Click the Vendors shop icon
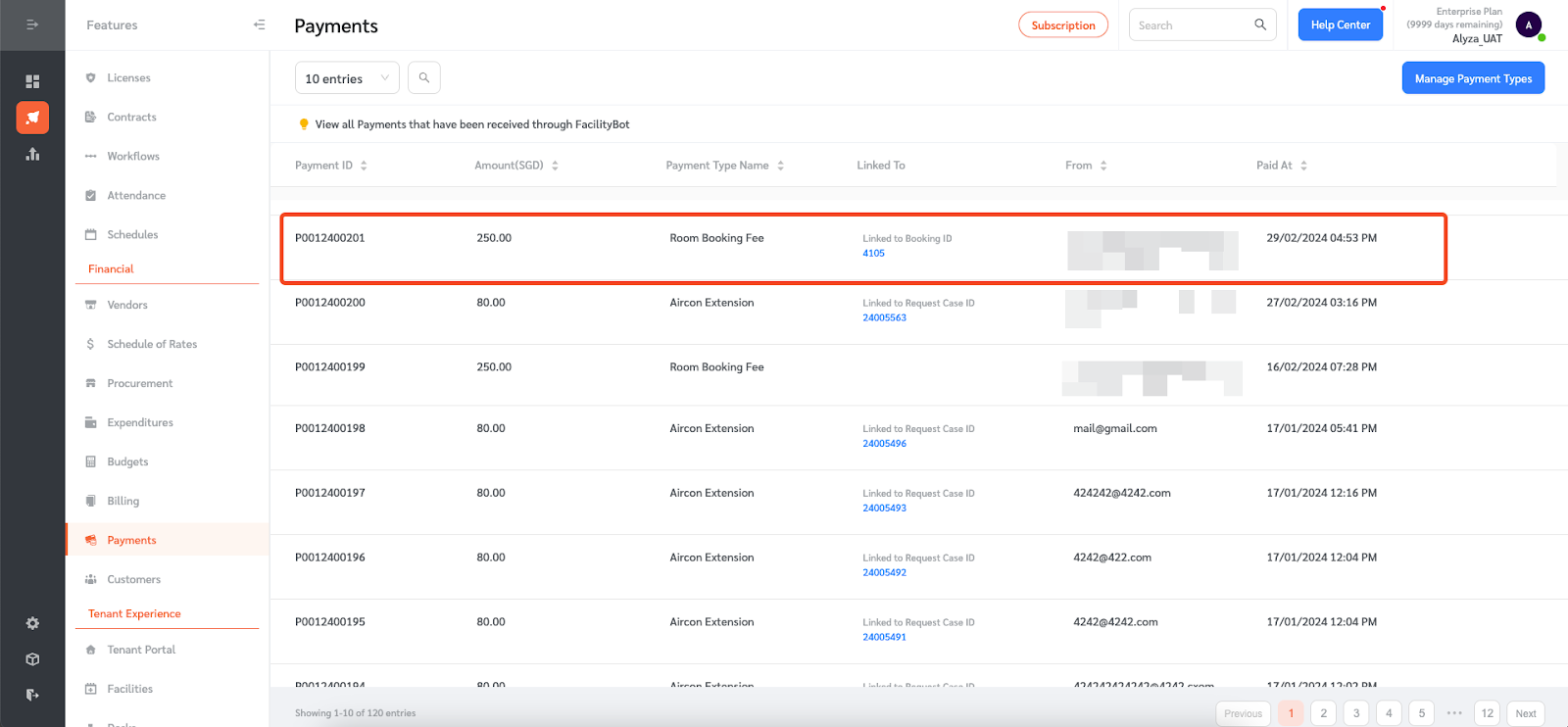The height and width of the screenshot is (727, 1568). click(x=91, y=305)
